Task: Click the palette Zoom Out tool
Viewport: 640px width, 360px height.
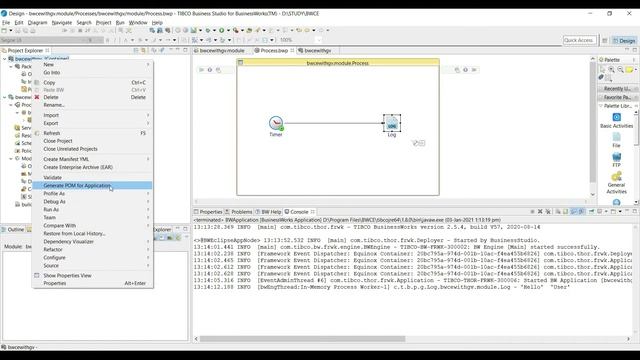Action: point(620,70)
